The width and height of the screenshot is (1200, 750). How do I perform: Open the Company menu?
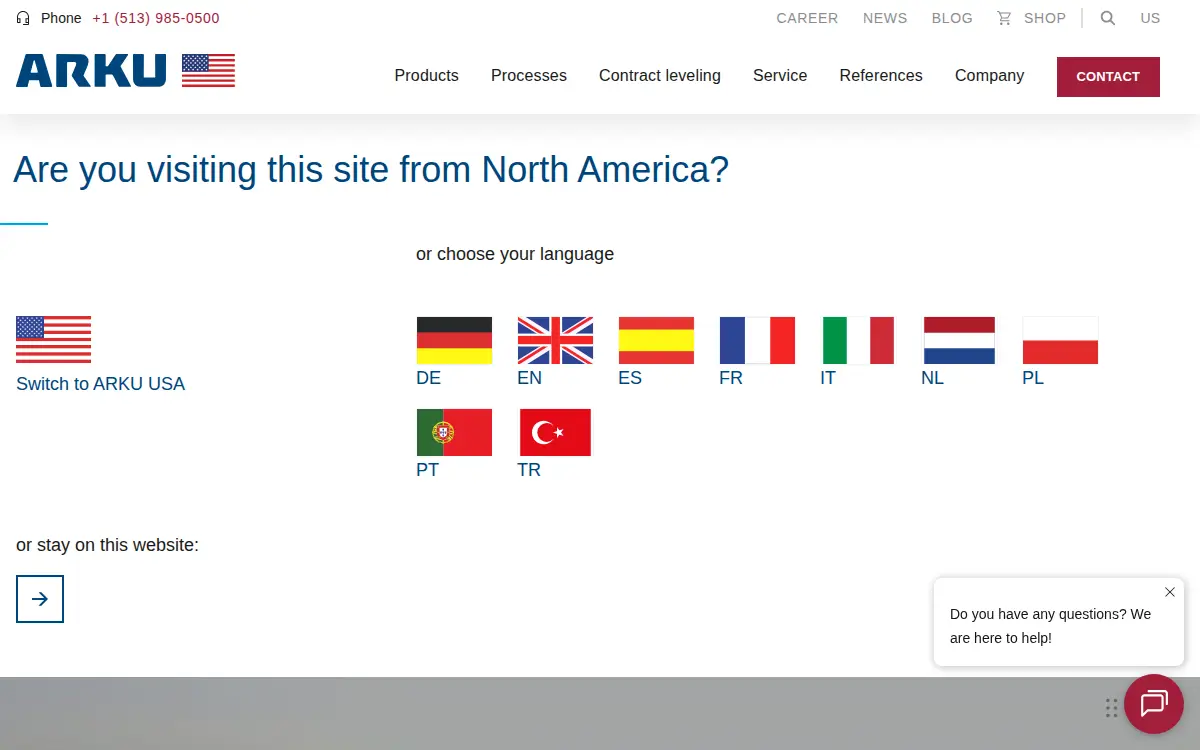(x=989, y=76)
